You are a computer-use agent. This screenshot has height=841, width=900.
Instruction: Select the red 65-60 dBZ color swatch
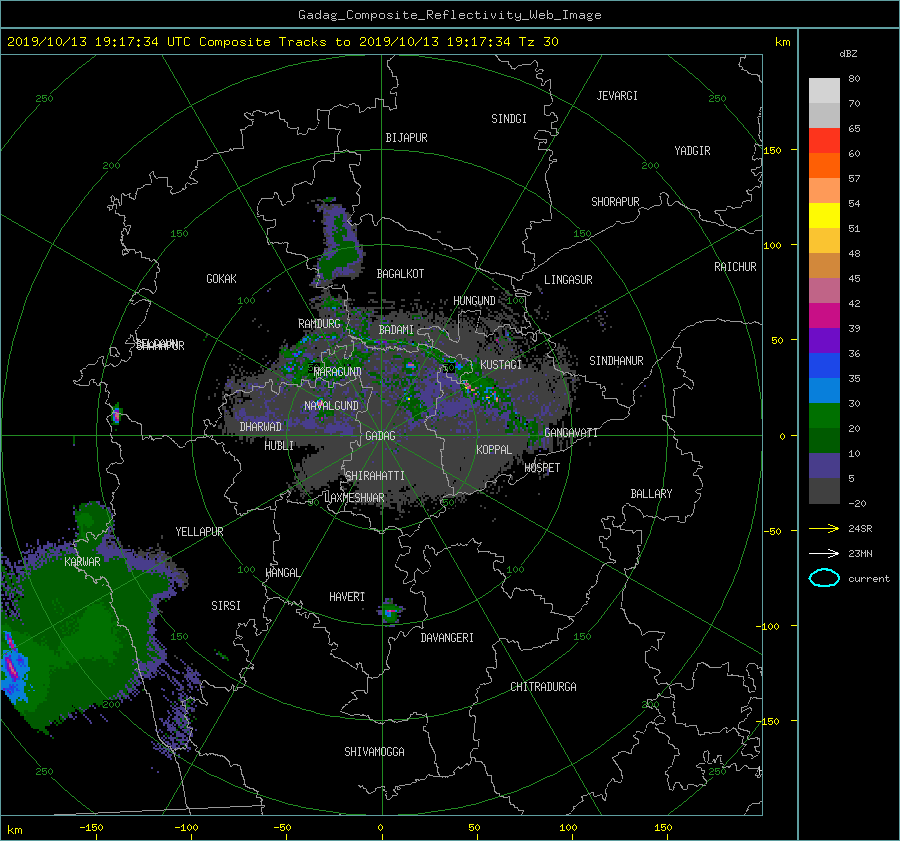(824, 141)
